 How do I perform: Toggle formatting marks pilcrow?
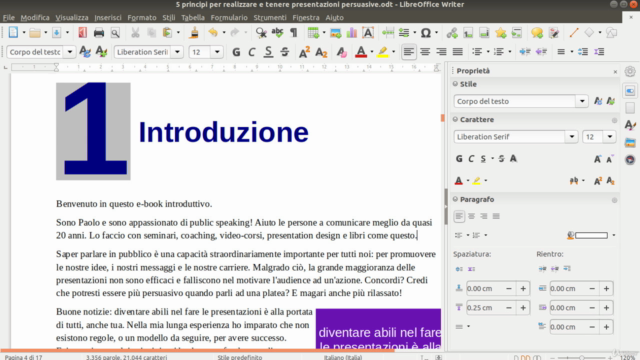coord(293,33)
